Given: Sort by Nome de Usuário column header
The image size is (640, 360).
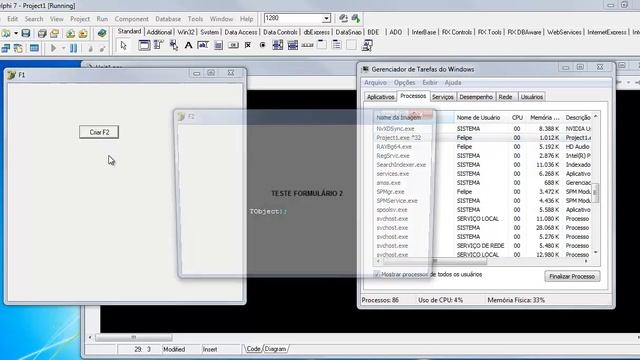Looking at the screenshot, I should click(x=478, y=118).
